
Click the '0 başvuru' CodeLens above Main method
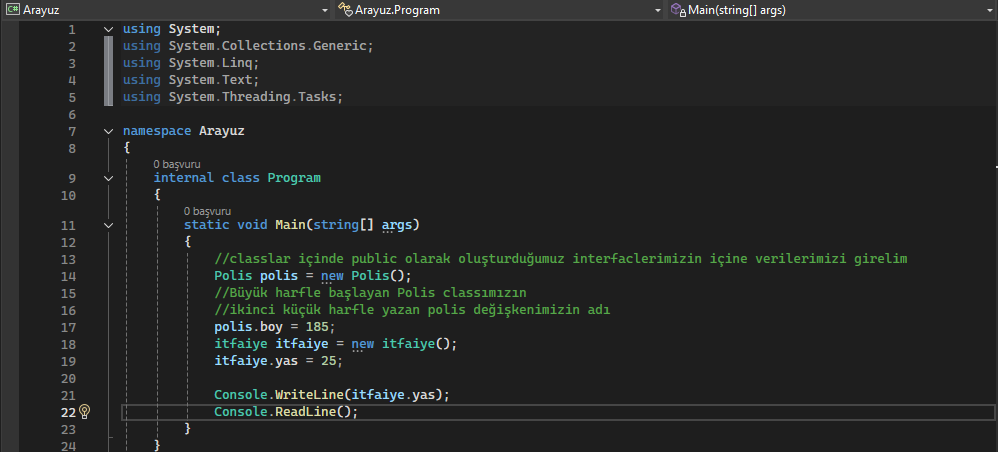207,211
